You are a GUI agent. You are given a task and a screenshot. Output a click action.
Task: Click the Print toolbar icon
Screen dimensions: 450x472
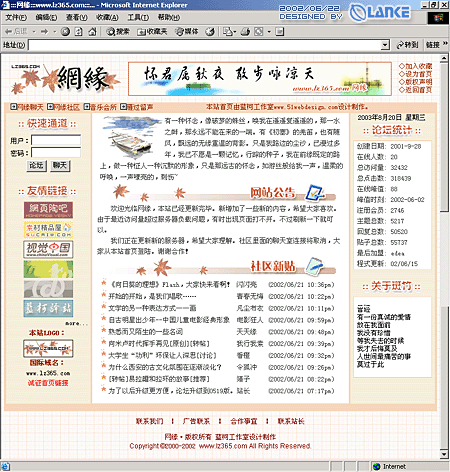(x=245, y=32)
